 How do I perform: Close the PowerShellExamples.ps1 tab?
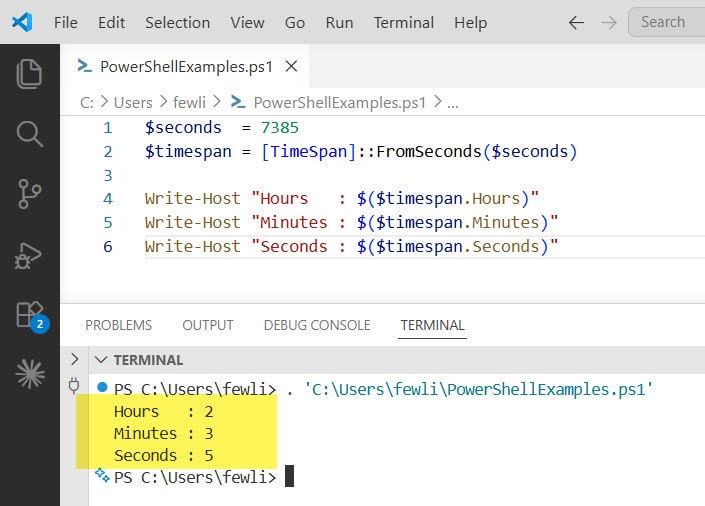coord(291,67)
